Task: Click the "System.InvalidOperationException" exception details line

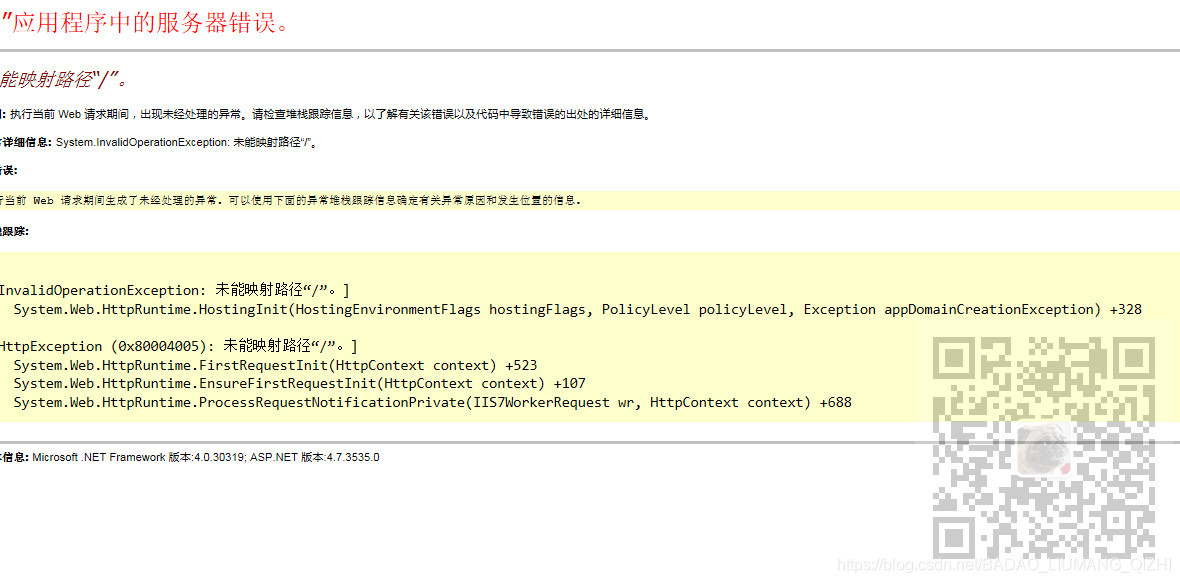Action: (x=186, y=142)
